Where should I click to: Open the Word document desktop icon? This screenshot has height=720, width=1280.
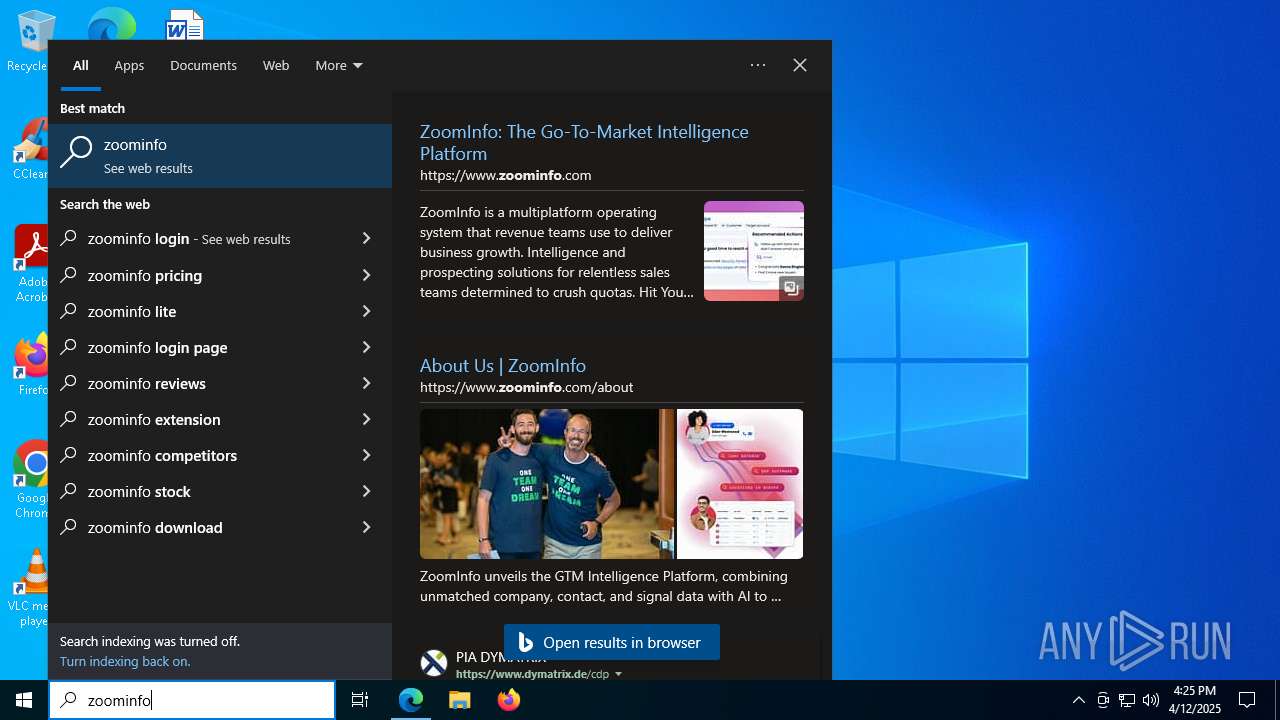[x=185, y=25]
